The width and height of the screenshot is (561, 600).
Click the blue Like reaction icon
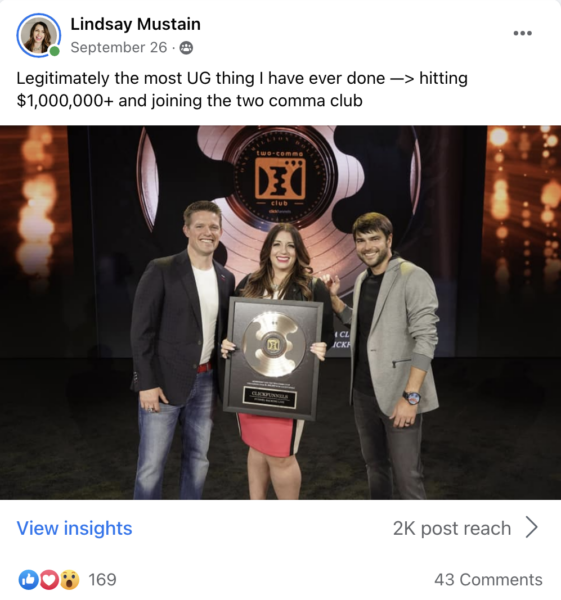click(28, 580)
